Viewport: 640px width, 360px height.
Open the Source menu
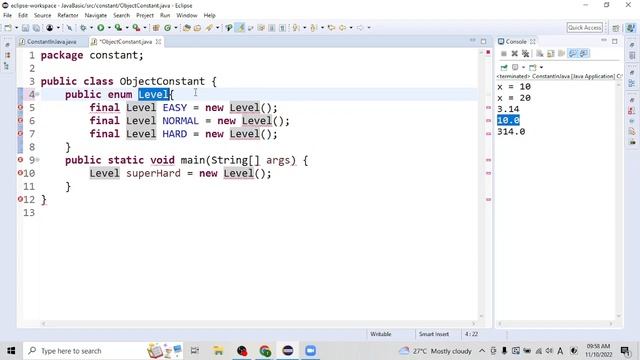pos(42,16)
